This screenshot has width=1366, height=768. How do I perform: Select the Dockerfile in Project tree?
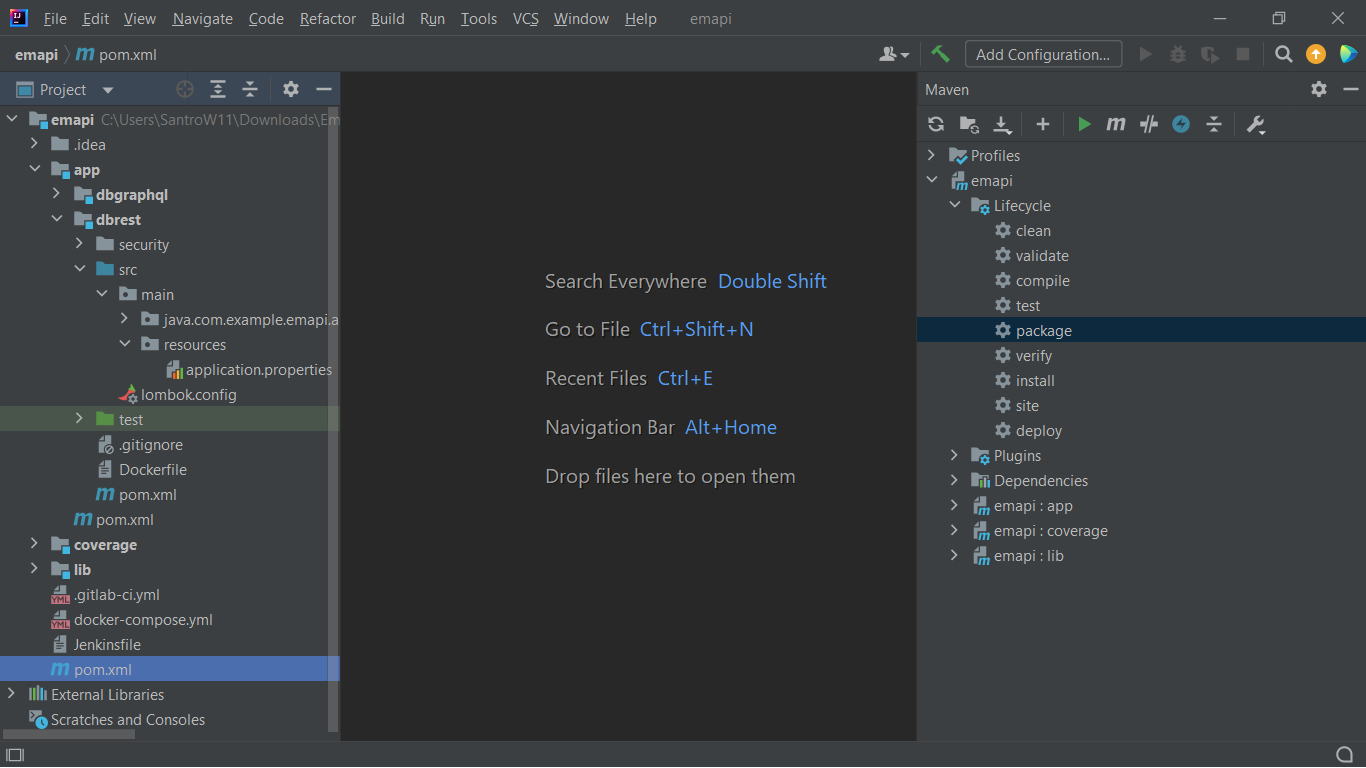(x=152, y=470)
